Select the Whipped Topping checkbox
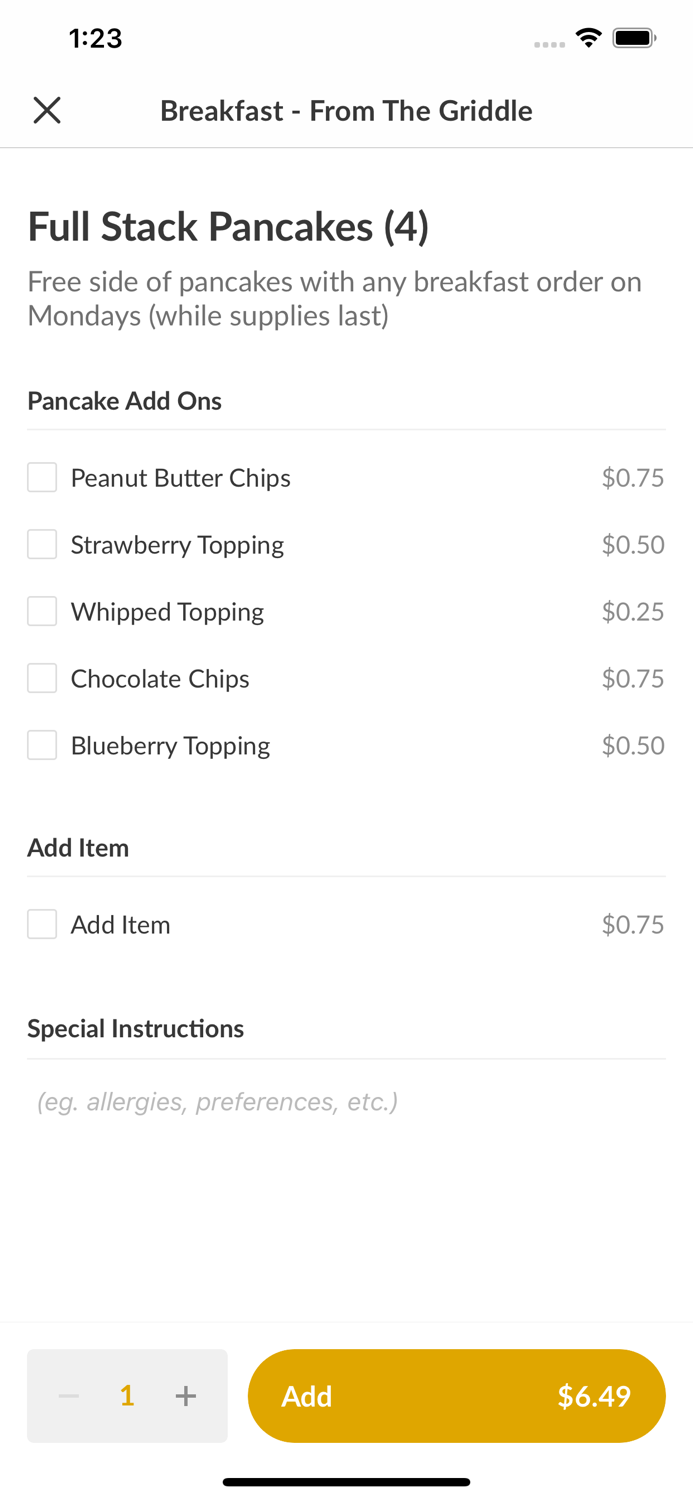Viewport: 693px width, 1500px height. click(42, 612)
